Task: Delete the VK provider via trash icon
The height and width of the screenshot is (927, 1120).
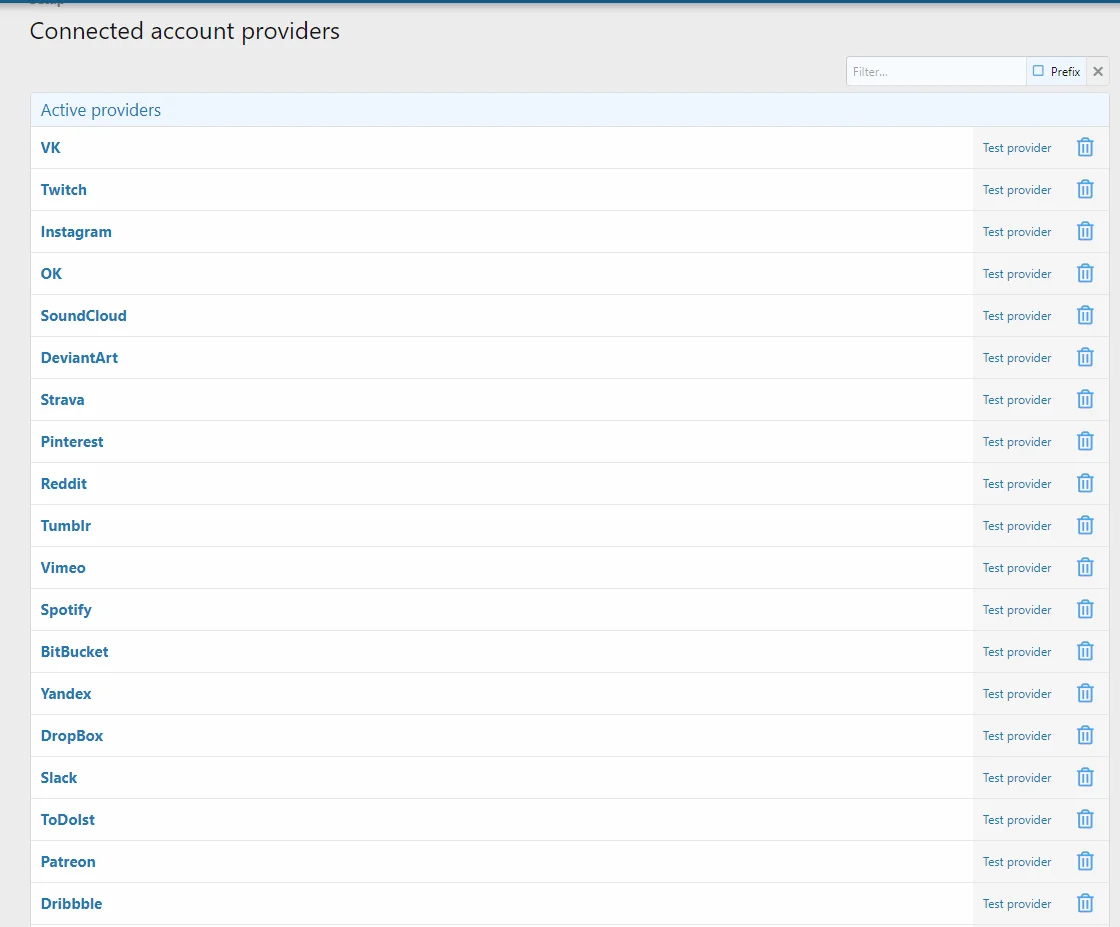Action: pos(1085,148)
